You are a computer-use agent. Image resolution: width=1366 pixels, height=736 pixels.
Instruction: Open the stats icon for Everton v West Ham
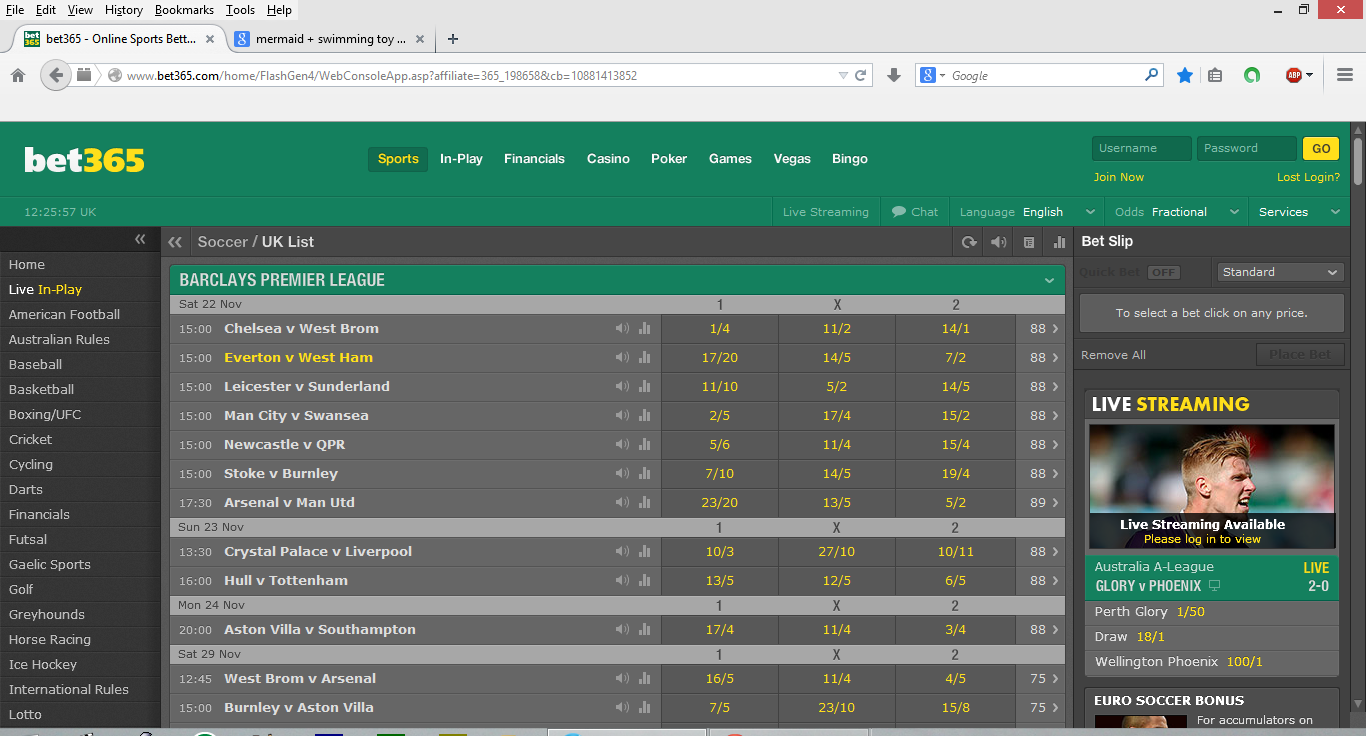click(x=644, y=357)
